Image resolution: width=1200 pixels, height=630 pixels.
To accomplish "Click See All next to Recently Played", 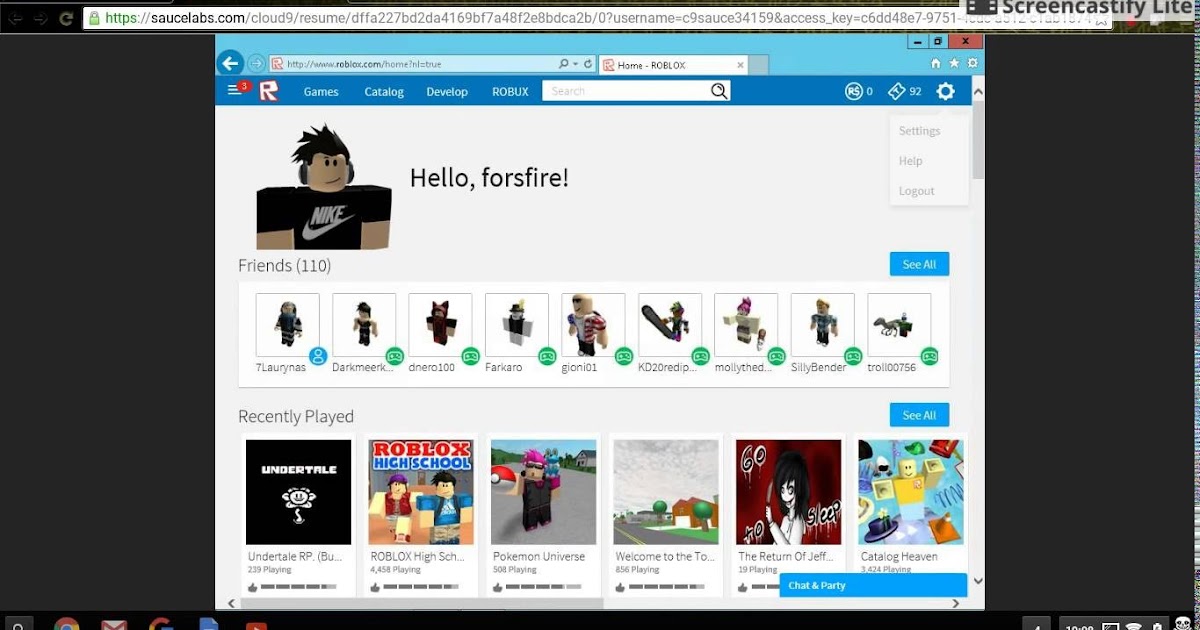I will tap(919, 415).
